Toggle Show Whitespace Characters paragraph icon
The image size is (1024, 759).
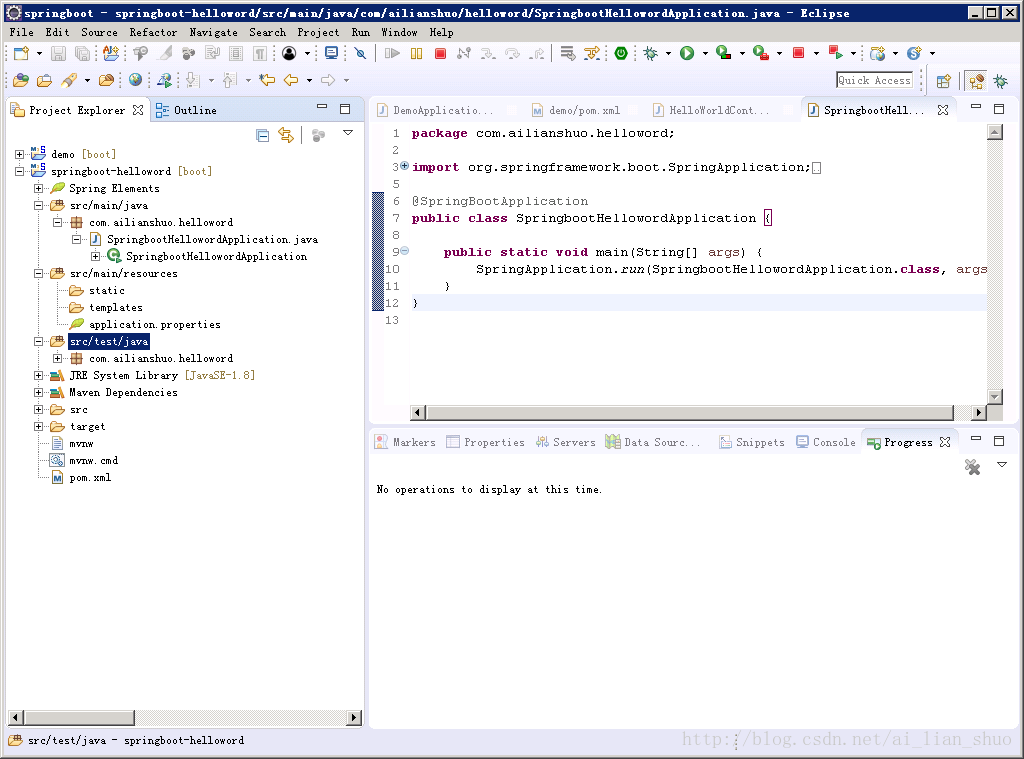coord(259,53)
